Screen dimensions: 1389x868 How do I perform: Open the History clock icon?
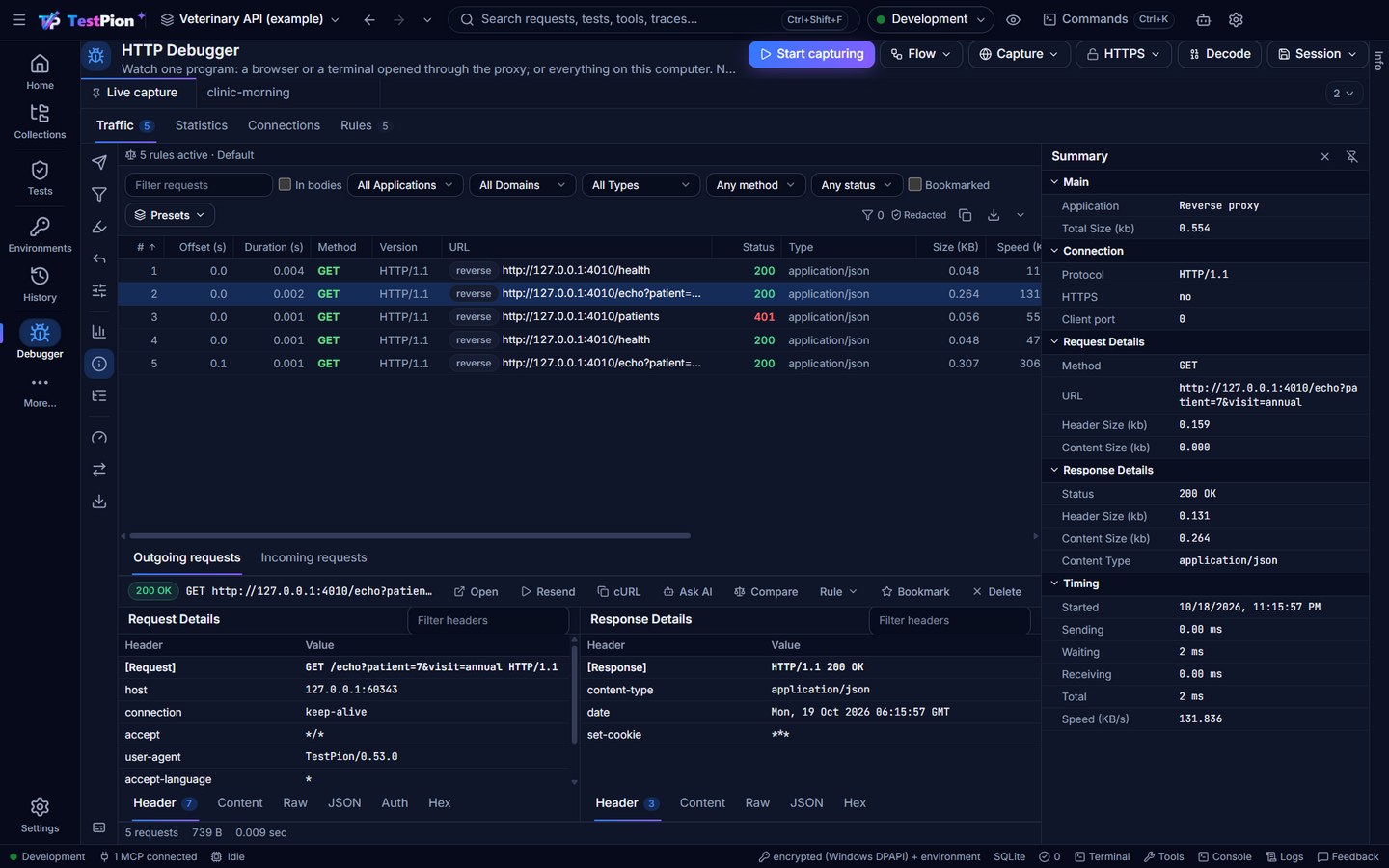(40, 285)
